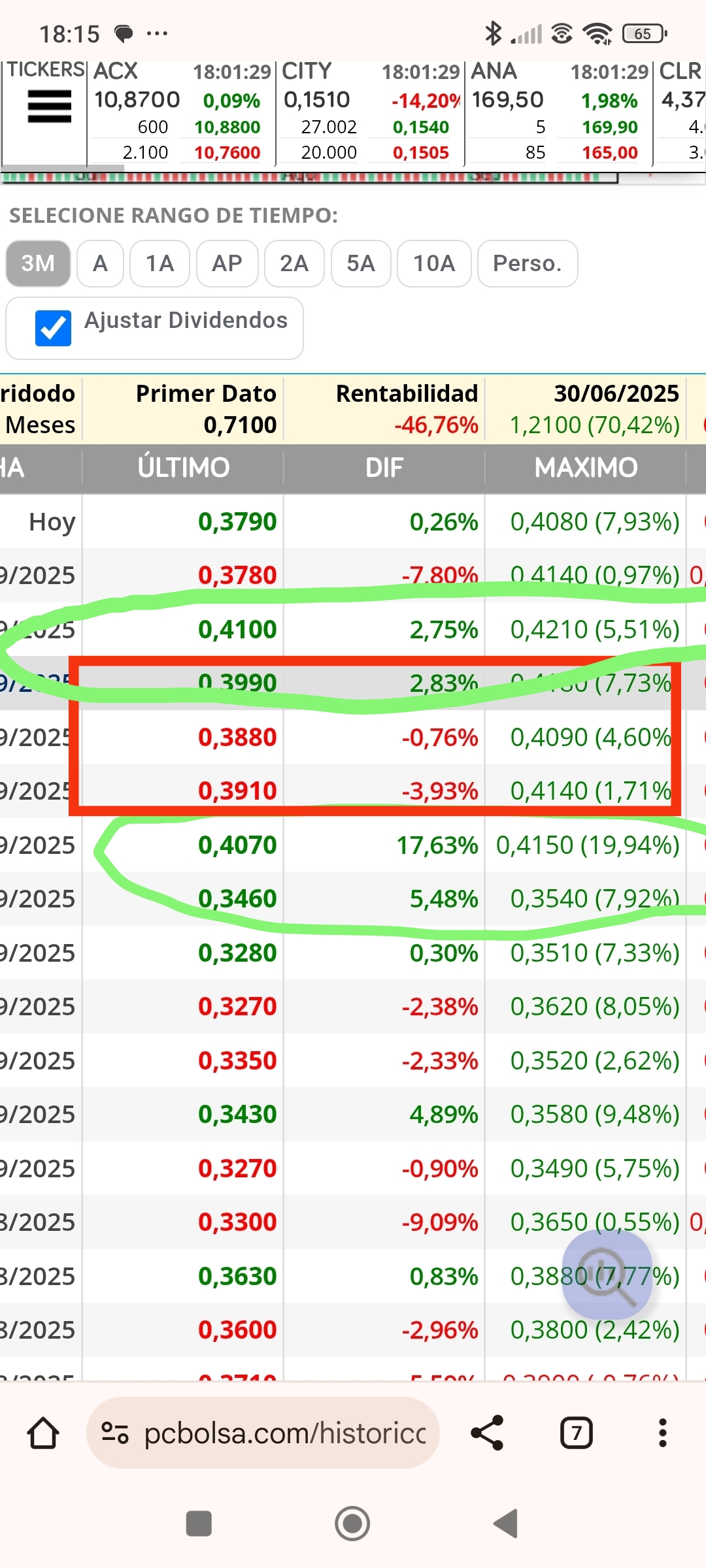Viewport: 706px width, 1568px height.
Task: Tap the browser home icon
Action: point(43,1433)
